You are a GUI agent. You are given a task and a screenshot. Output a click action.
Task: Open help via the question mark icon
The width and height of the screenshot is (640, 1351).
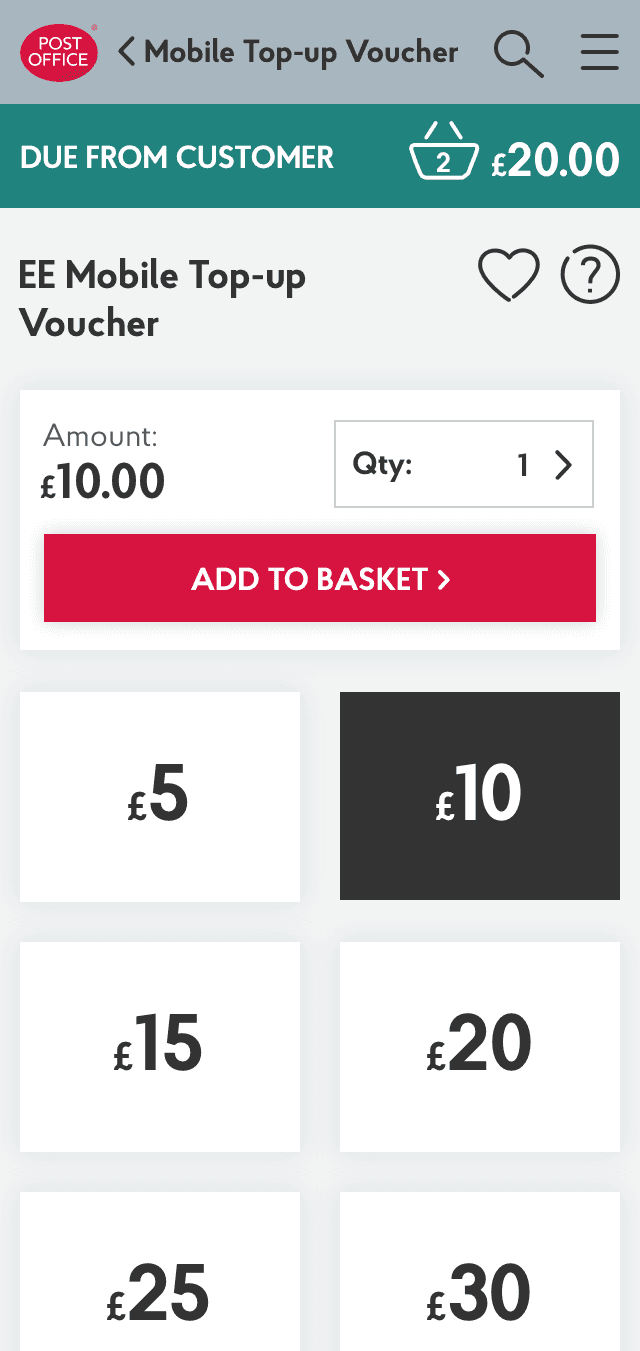[589, 273]
